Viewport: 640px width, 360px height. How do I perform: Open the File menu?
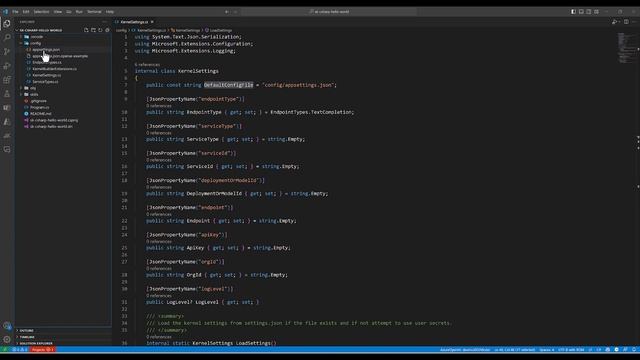point(15,12)
